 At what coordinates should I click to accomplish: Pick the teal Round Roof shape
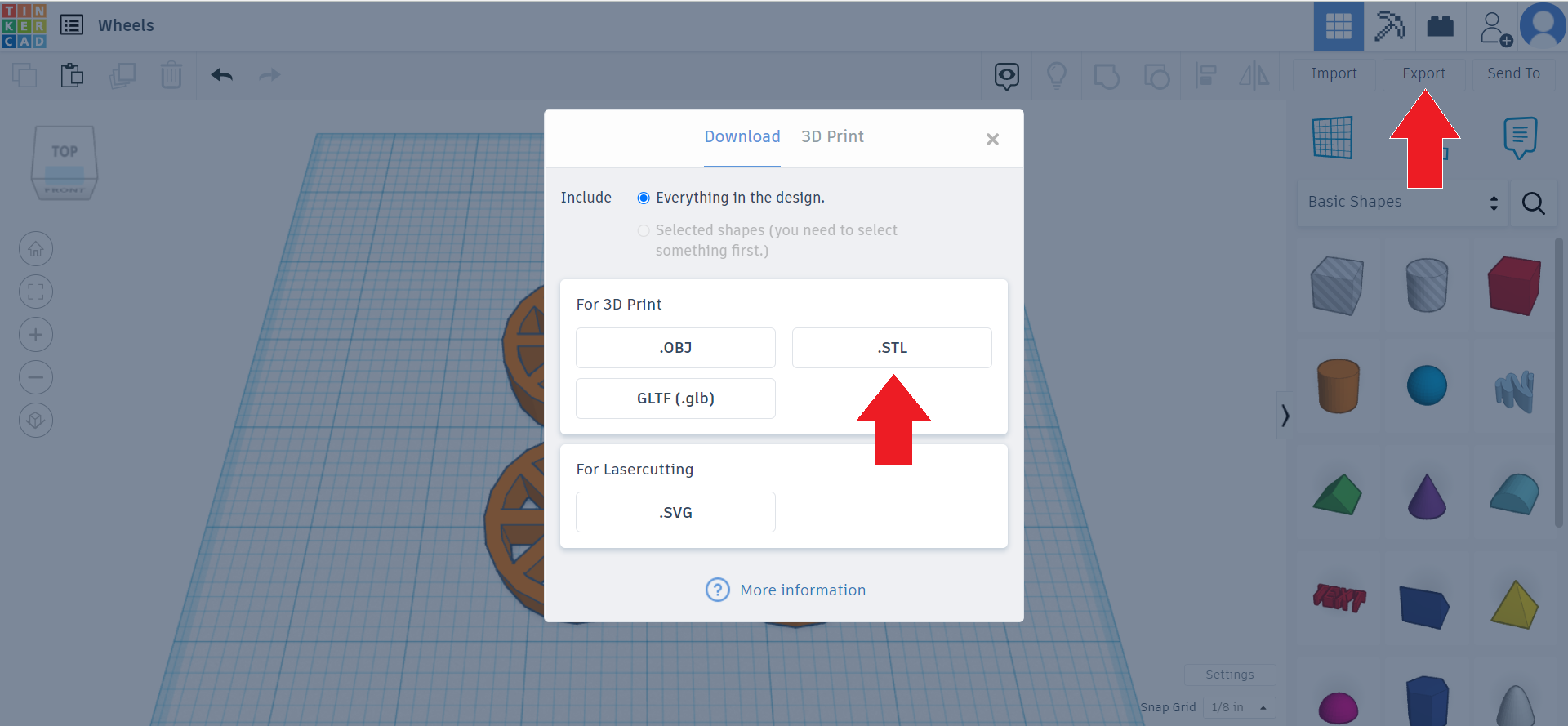pos(1515,494)
